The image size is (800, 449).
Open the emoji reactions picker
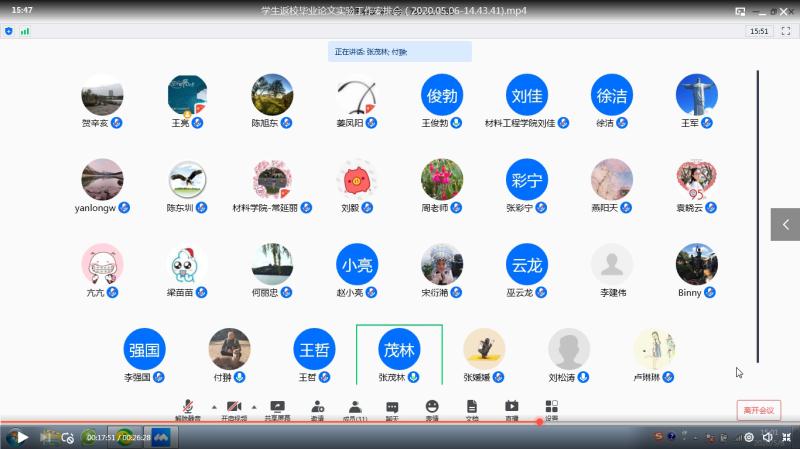432,407
